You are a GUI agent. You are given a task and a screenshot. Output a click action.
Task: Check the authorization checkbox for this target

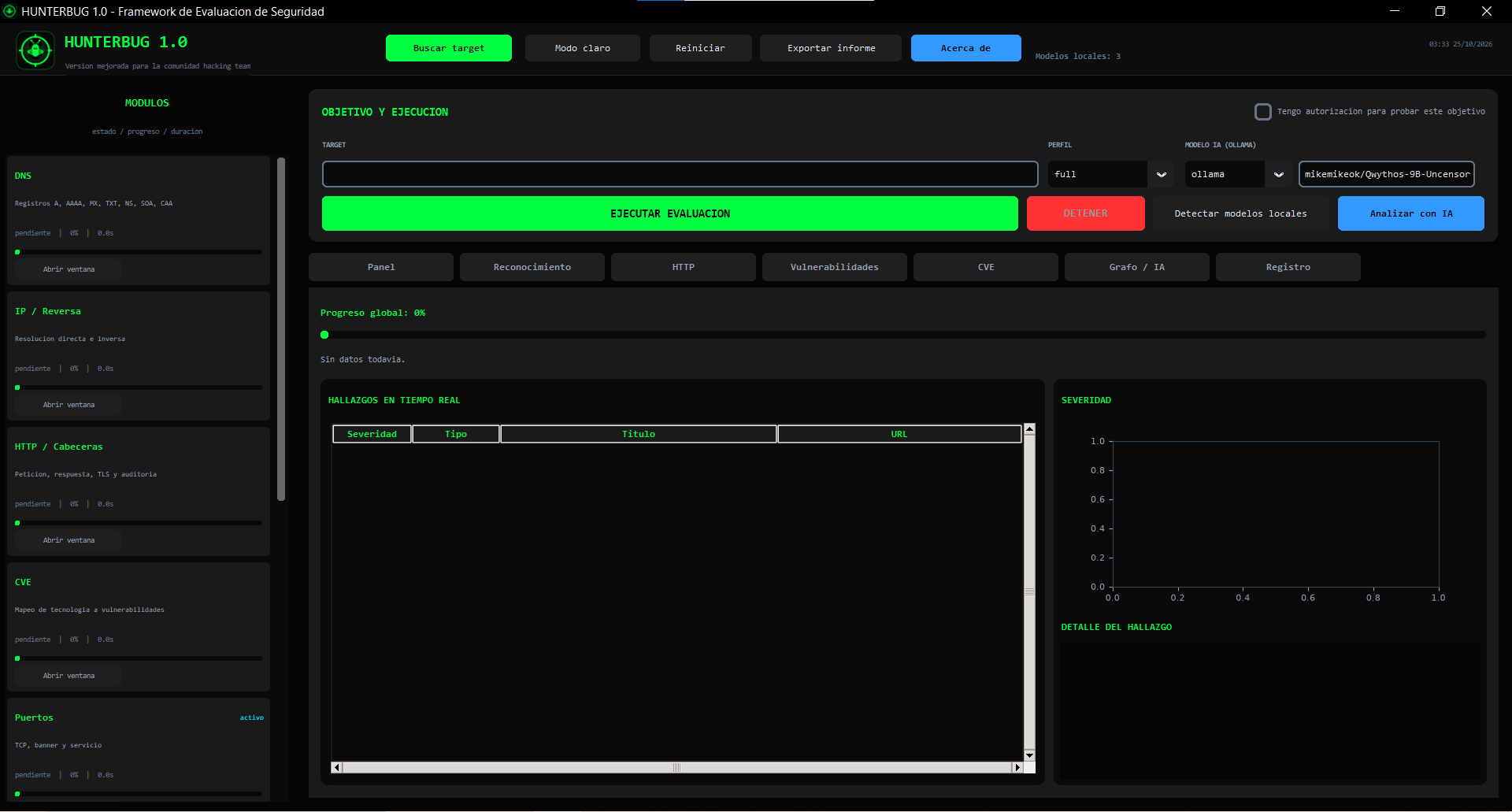click(1263, 112)
